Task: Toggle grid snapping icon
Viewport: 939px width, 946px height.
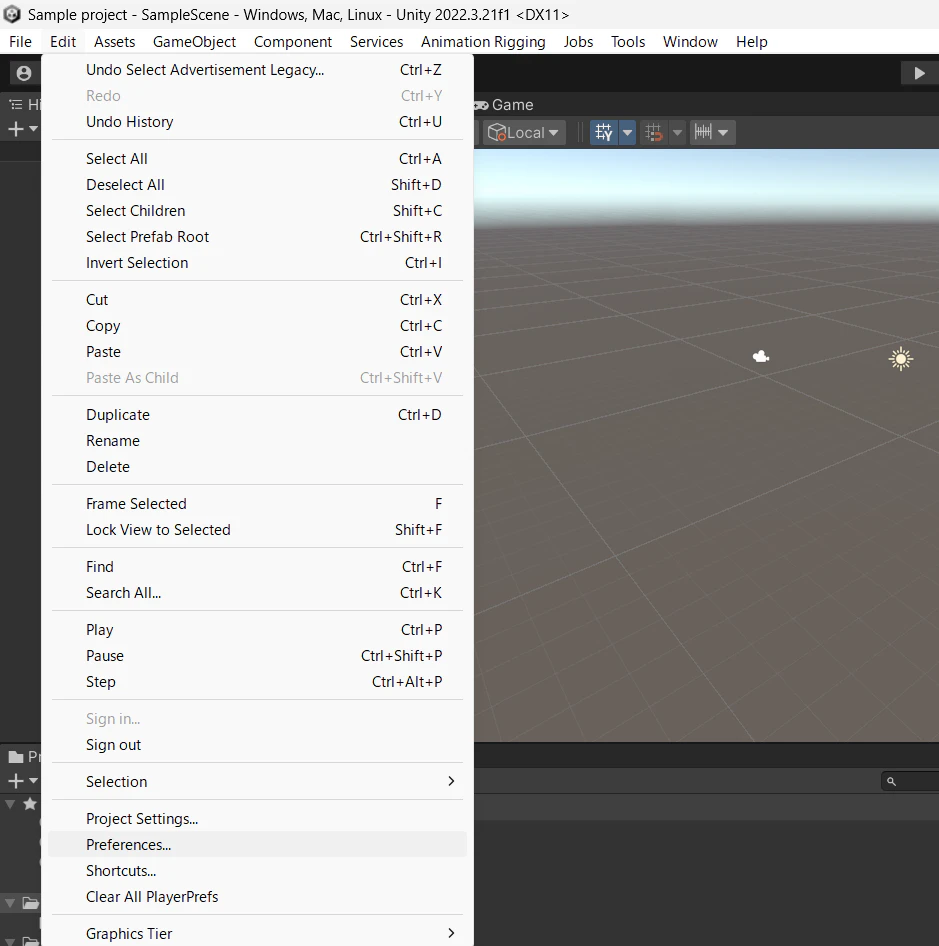Action: tap(654, 132)
